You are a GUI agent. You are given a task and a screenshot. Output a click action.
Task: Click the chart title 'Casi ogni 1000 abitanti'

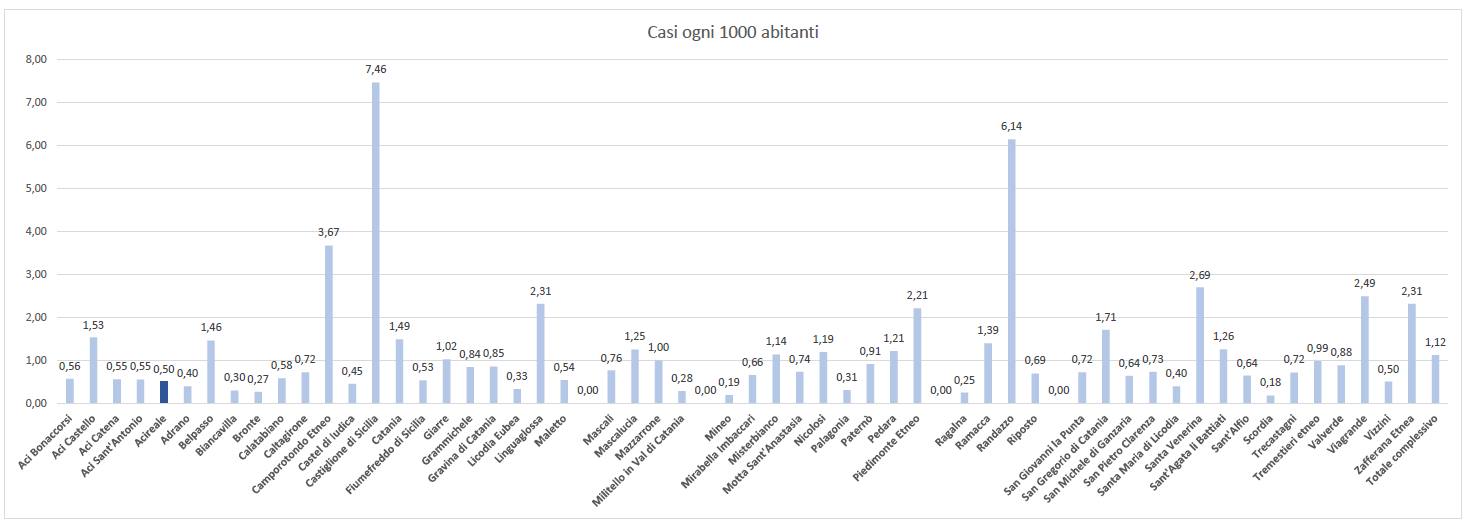(x=734, y=33)
